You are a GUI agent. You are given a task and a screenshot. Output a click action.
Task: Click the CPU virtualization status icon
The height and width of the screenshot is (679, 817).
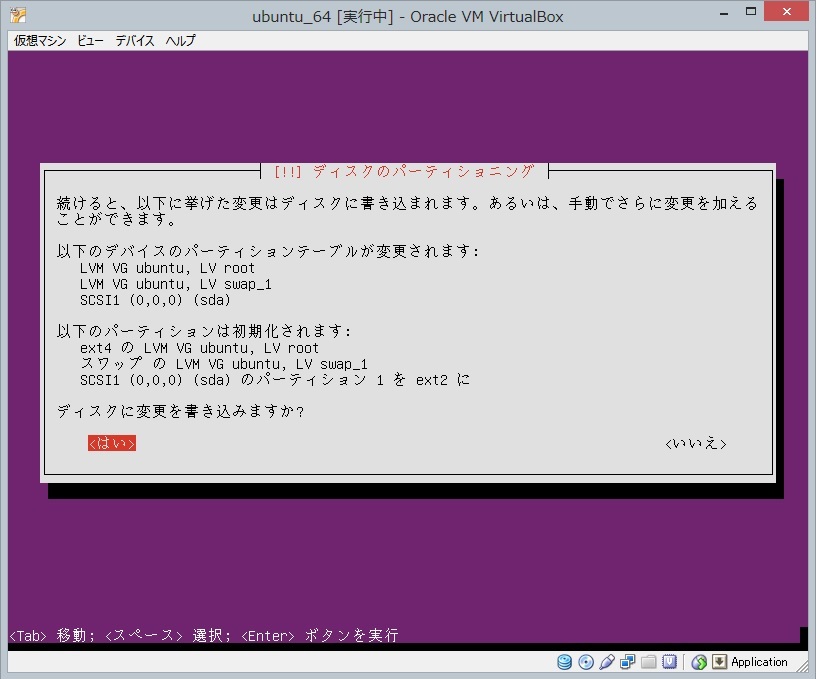pos(669,662)
